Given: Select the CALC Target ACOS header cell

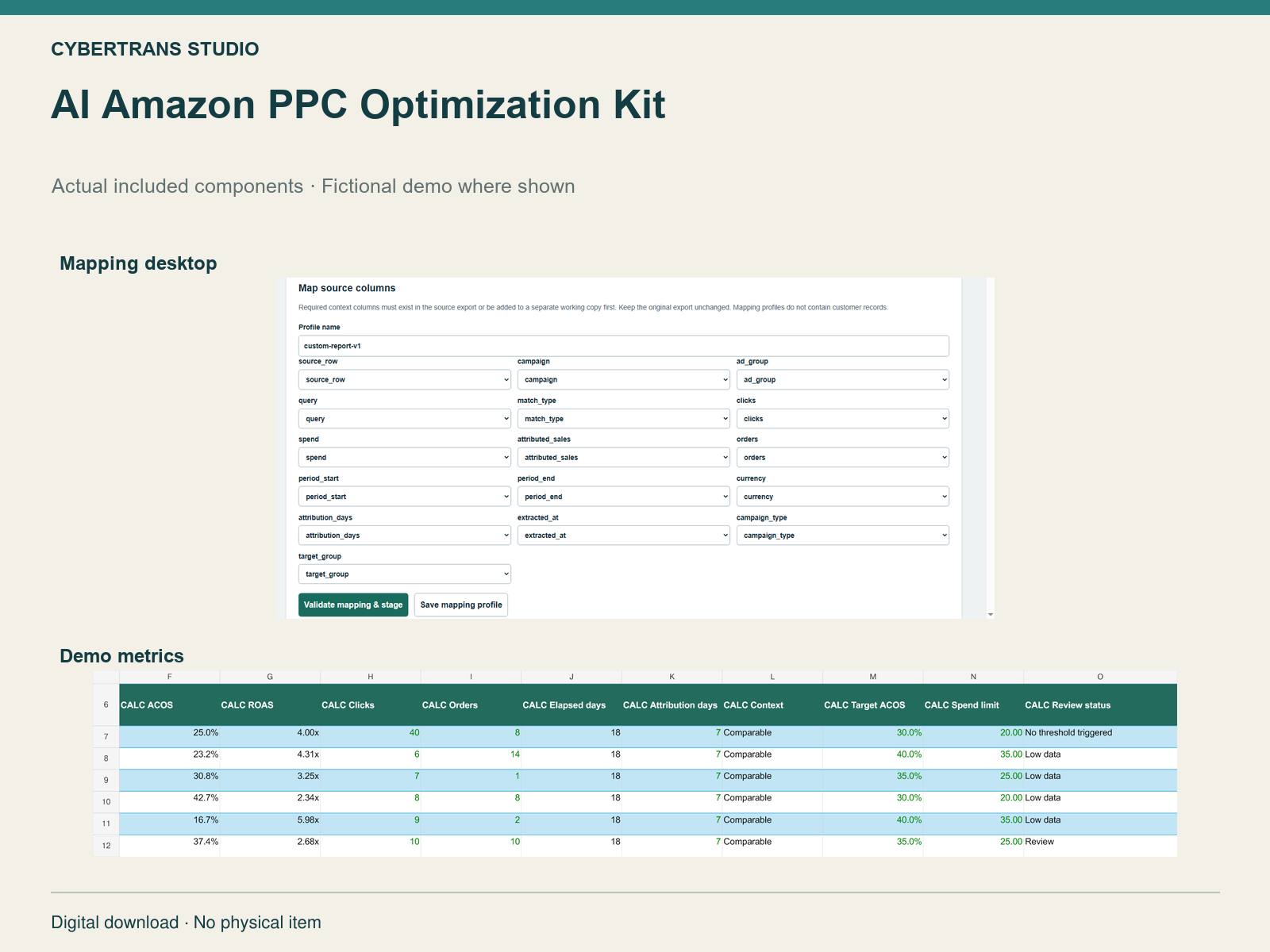Looking at the screenshot, I should (873, 704).
